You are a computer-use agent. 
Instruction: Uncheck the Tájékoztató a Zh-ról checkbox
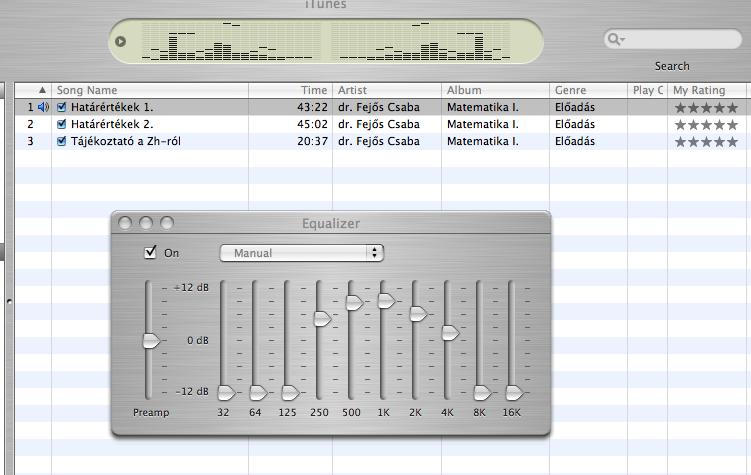(61, 141)
